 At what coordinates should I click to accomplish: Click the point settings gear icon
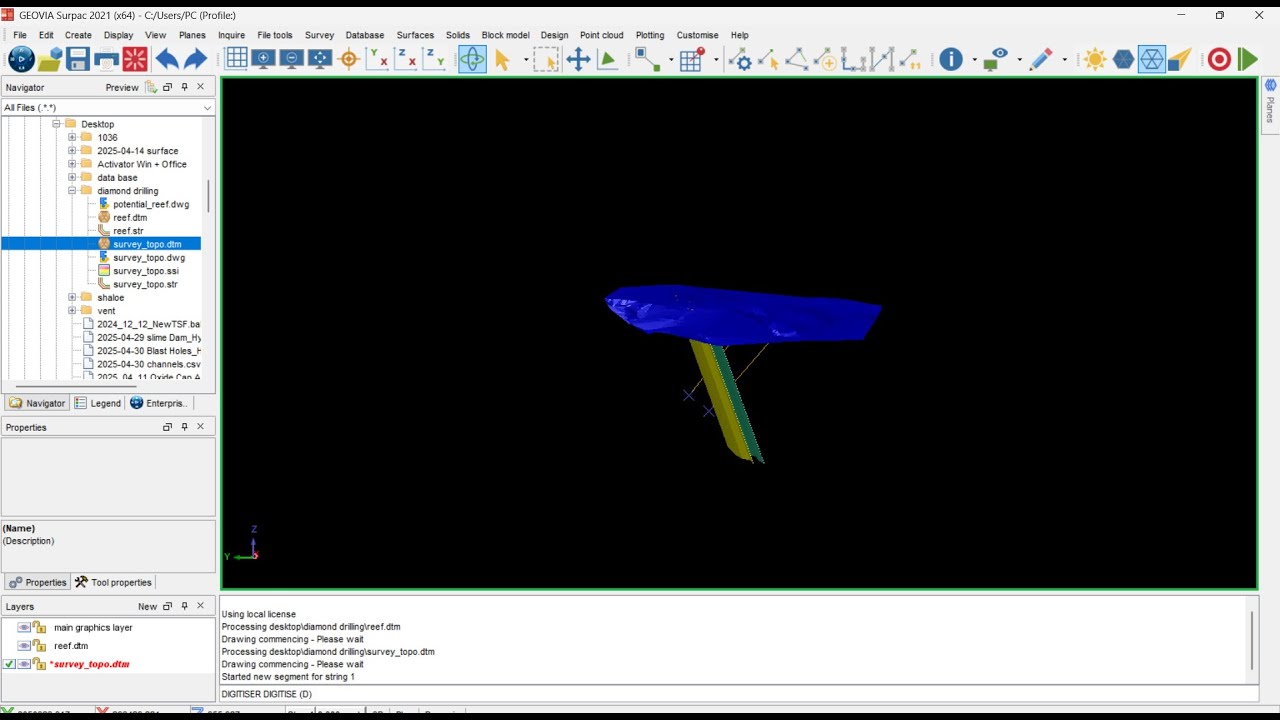tap(741, 59)
